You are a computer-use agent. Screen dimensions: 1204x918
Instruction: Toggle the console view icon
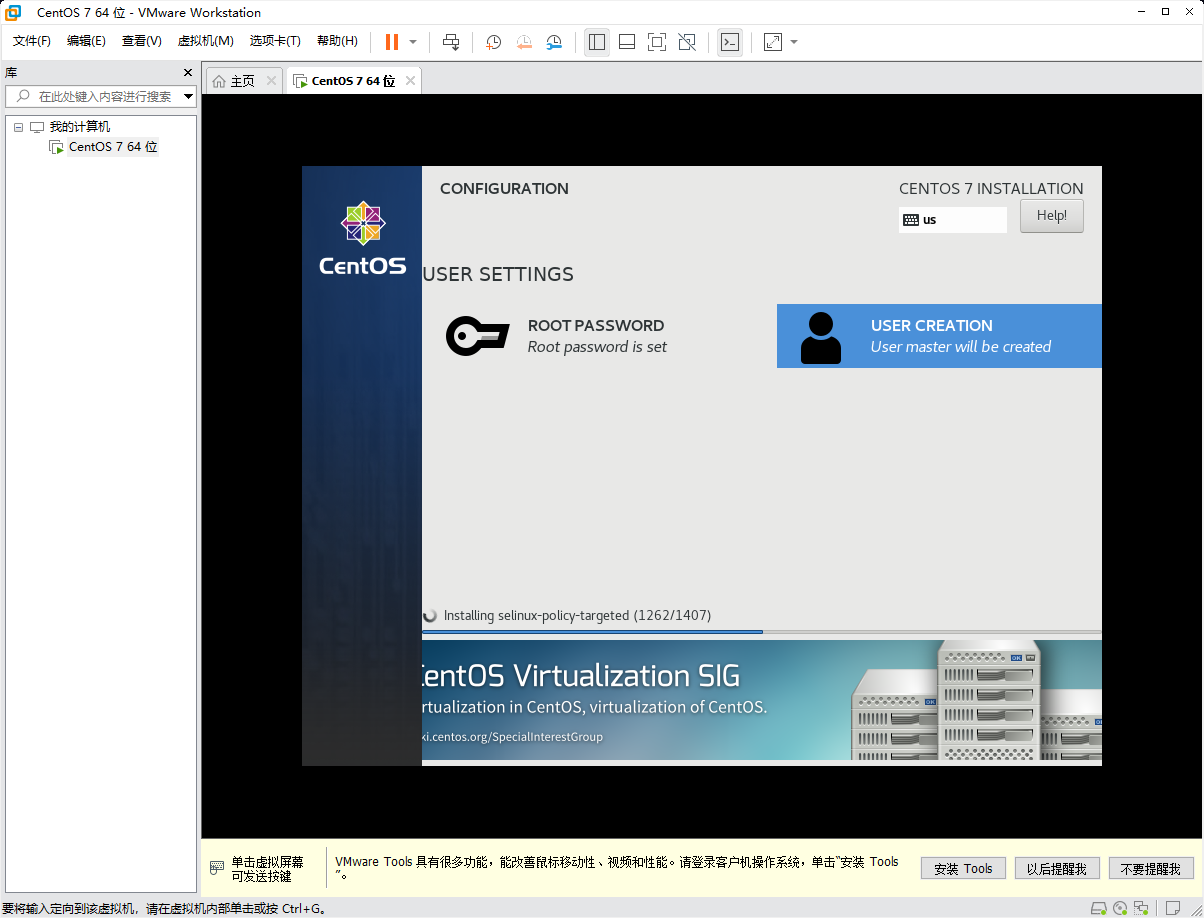(x=730, y=42)
